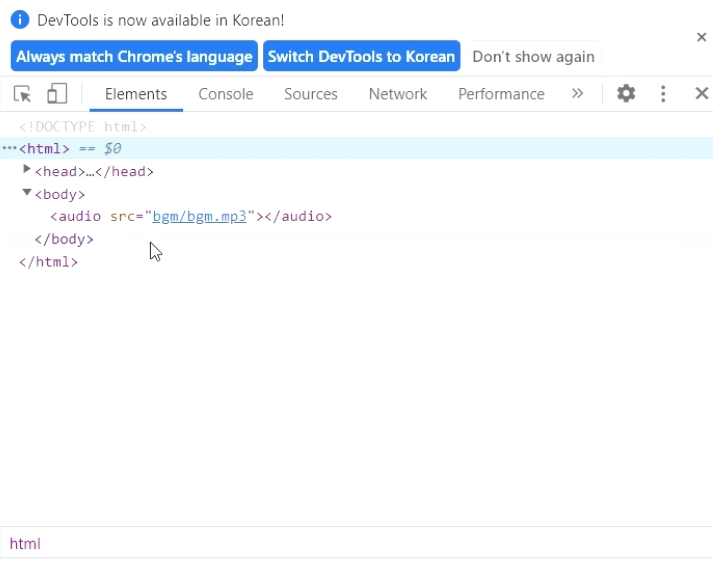This screenshot has height=562, width=713.
Task: Click the ellipsis beside the html node
Action: click(9, 148)
